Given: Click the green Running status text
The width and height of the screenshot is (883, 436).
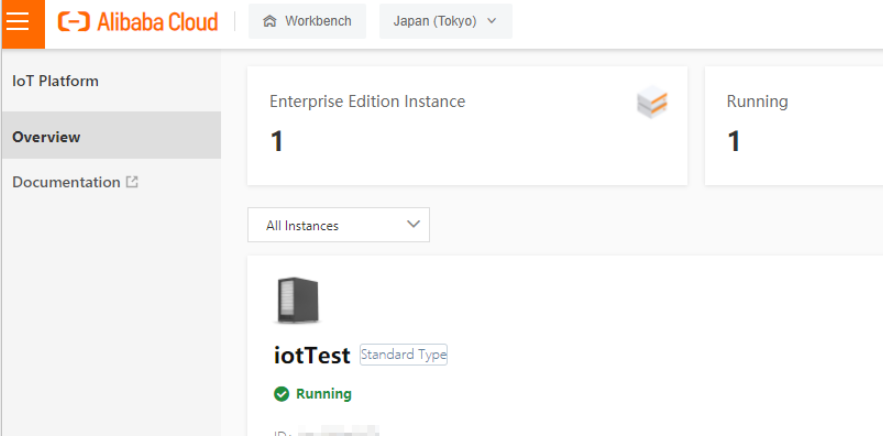Looking at the screenshot, I should coord(323,394).
